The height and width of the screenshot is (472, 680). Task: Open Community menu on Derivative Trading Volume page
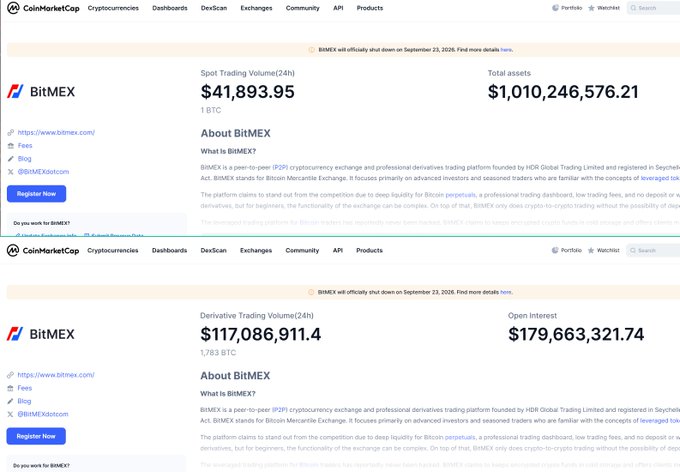pyautogui.click(x=302, y=251)
